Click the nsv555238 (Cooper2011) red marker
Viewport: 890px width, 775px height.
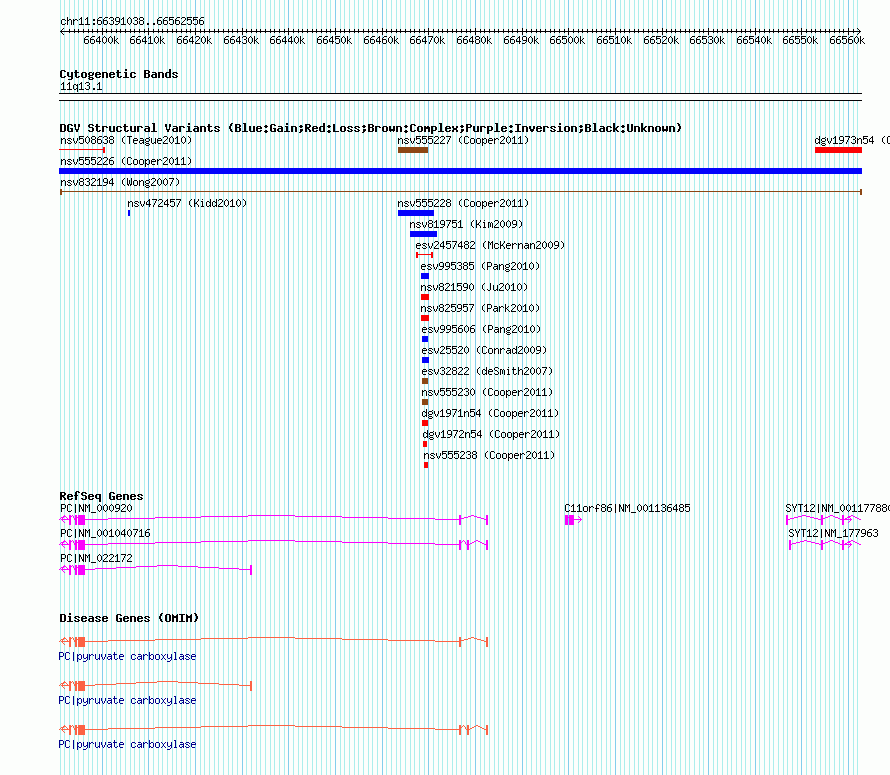tap(426, 465)
